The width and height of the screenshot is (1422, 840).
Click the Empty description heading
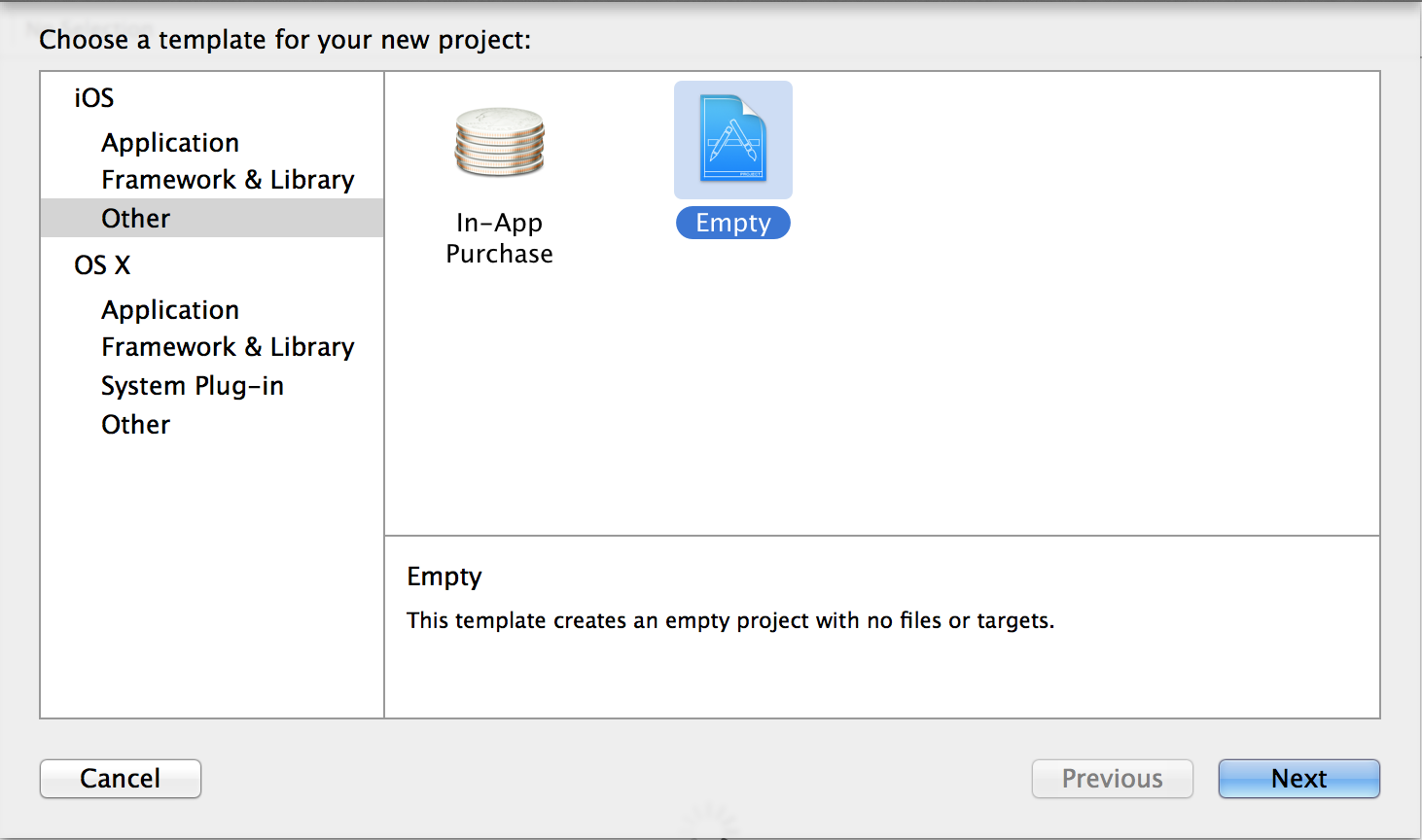coord(444,577)
